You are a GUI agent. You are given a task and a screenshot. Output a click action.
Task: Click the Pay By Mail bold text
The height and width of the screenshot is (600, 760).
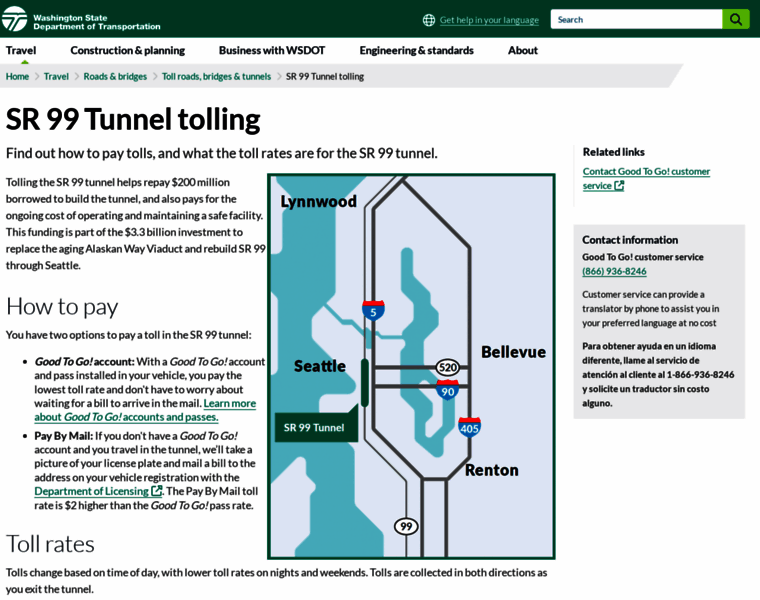tap(63, 436)
